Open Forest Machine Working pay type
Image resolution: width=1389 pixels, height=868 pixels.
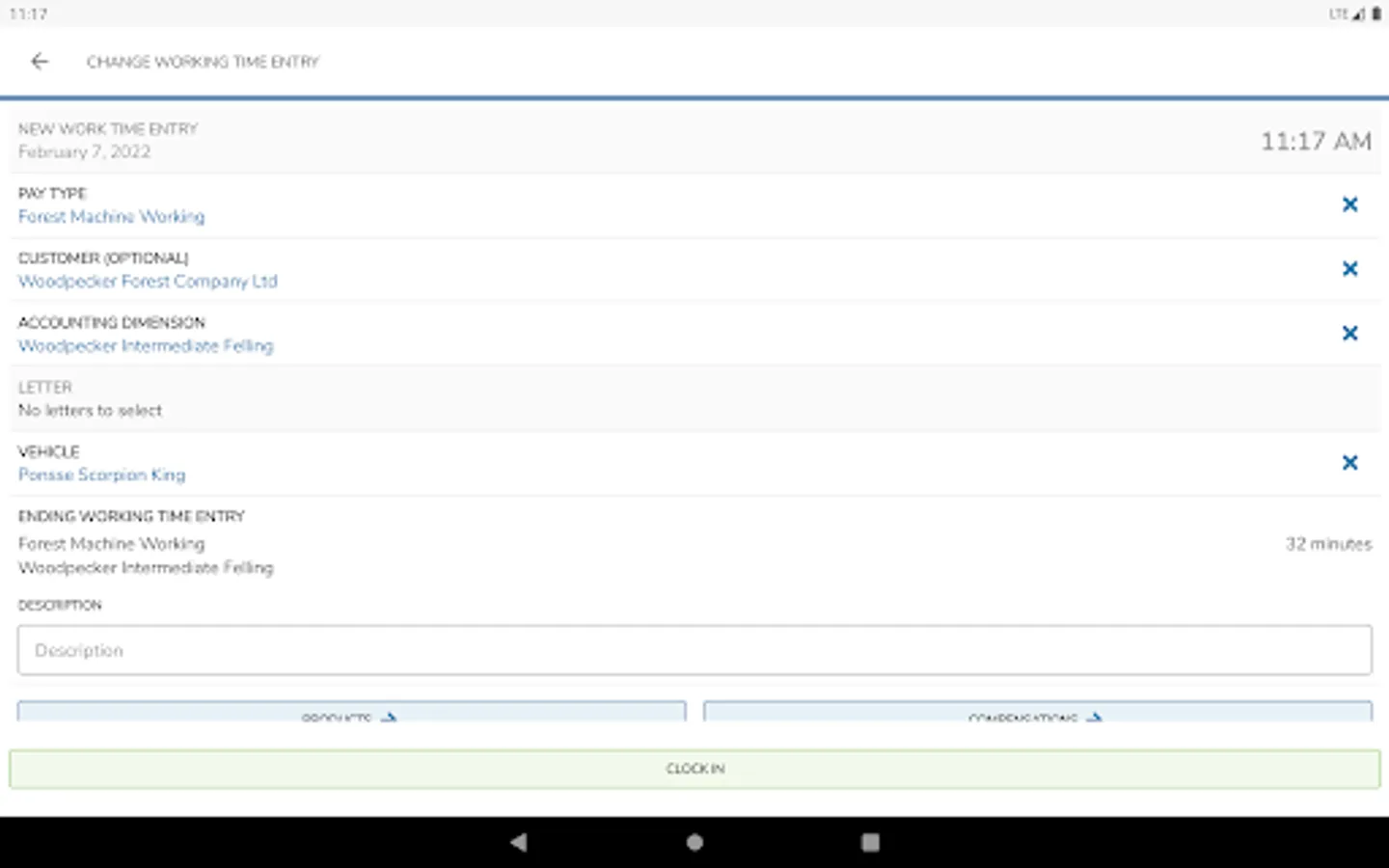pyautogui.click(x=112, y=217)
